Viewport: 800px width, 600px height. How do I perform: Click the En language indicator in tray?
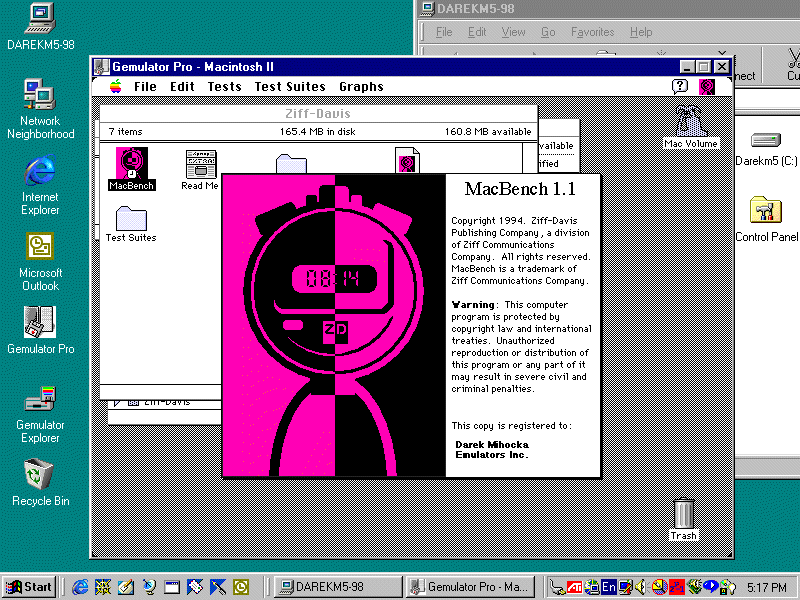[609, 587]
